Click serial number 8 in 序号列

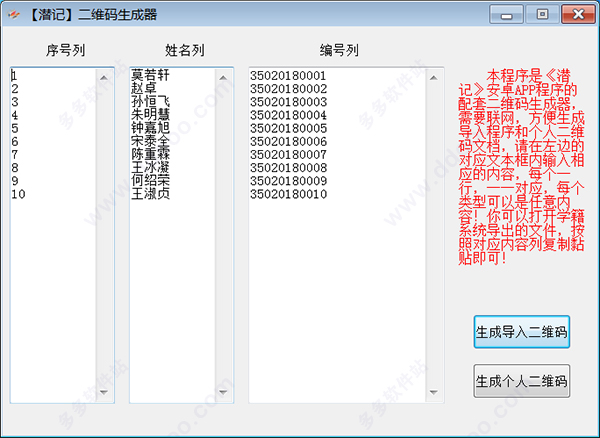point(15,168)
